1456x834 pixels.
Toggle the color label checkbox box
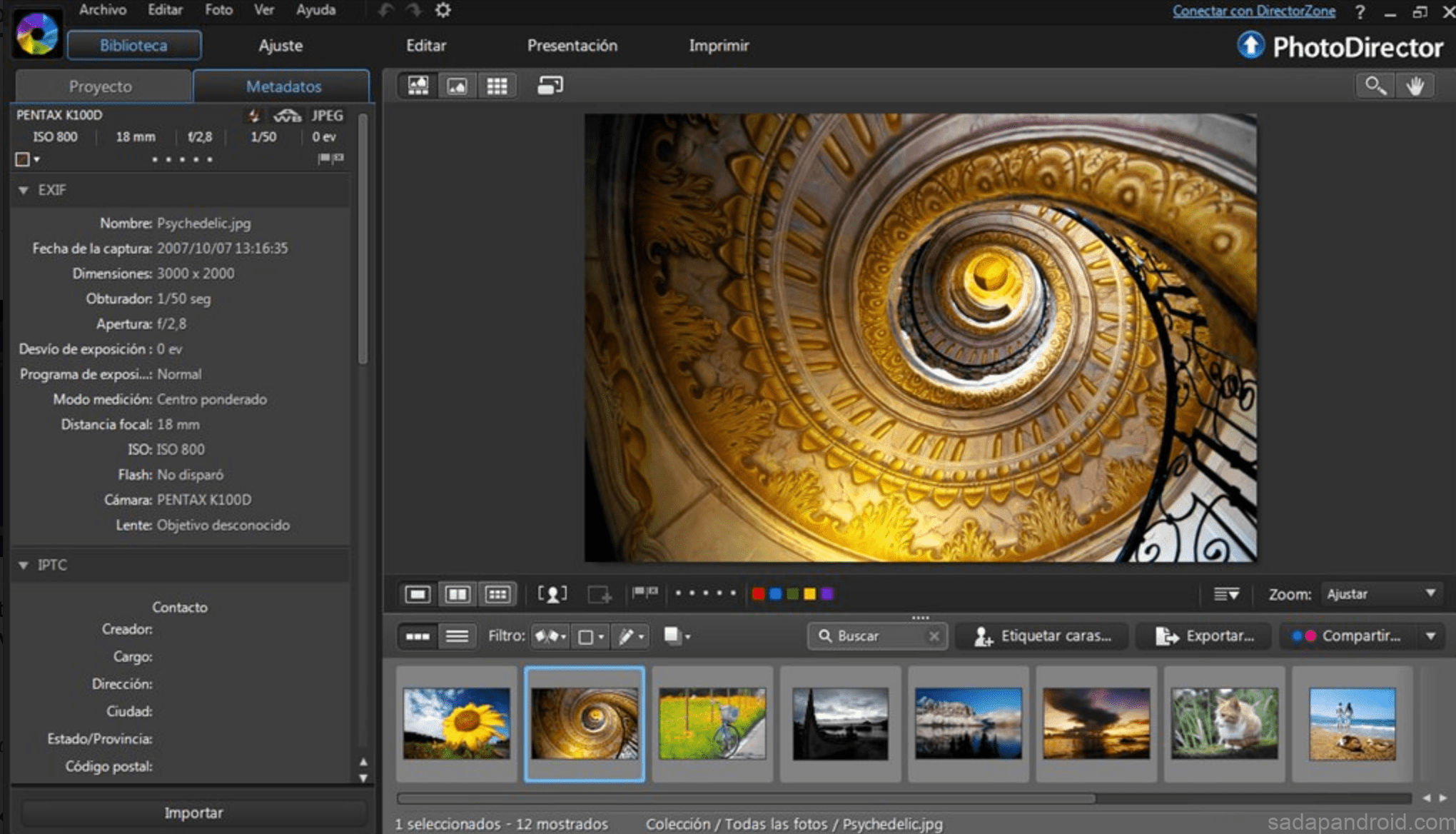point(23,159)
